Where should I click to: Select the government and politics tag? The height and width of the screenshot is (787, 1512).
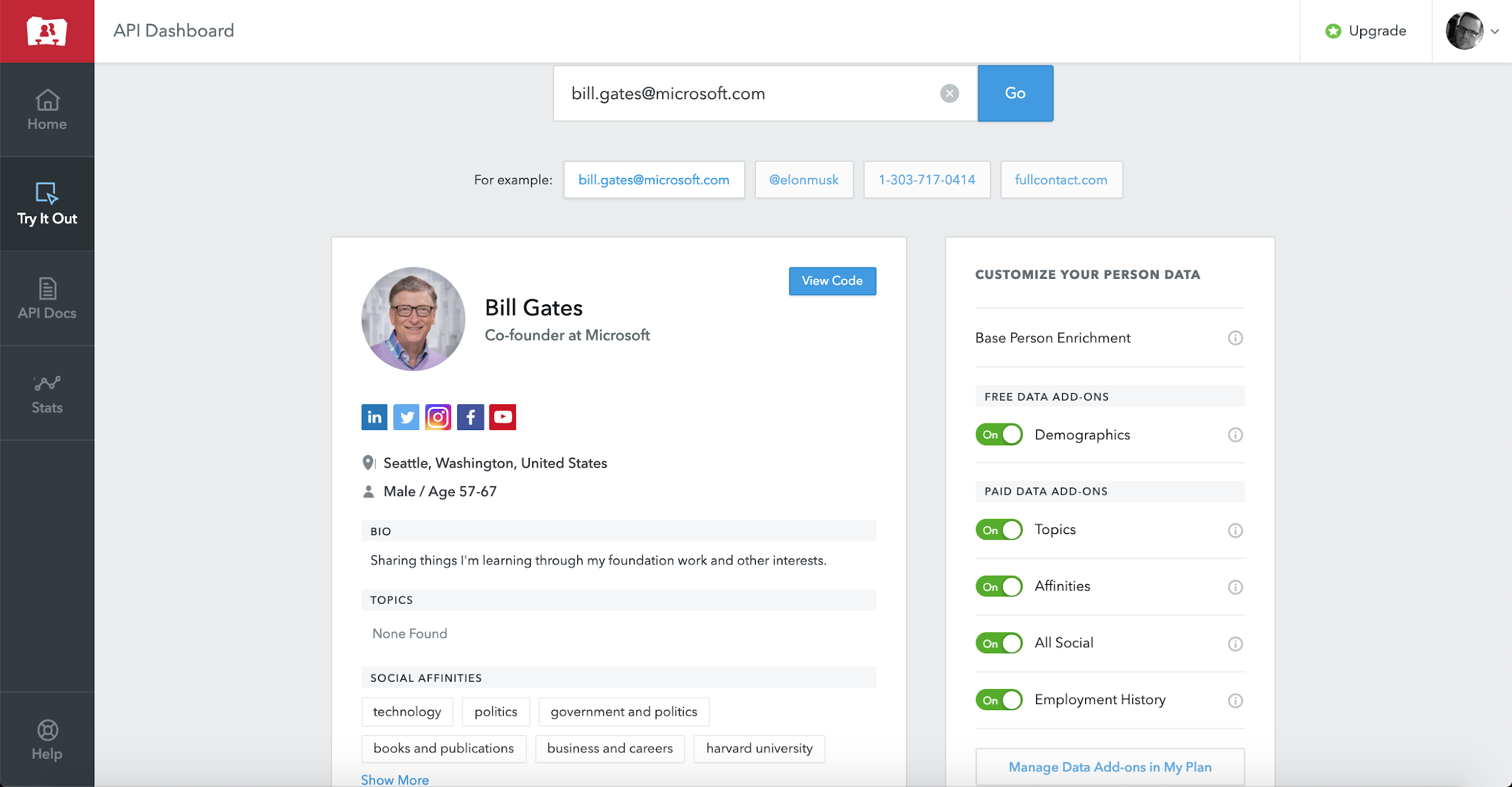pyautogui.click(x=624, y=711)
